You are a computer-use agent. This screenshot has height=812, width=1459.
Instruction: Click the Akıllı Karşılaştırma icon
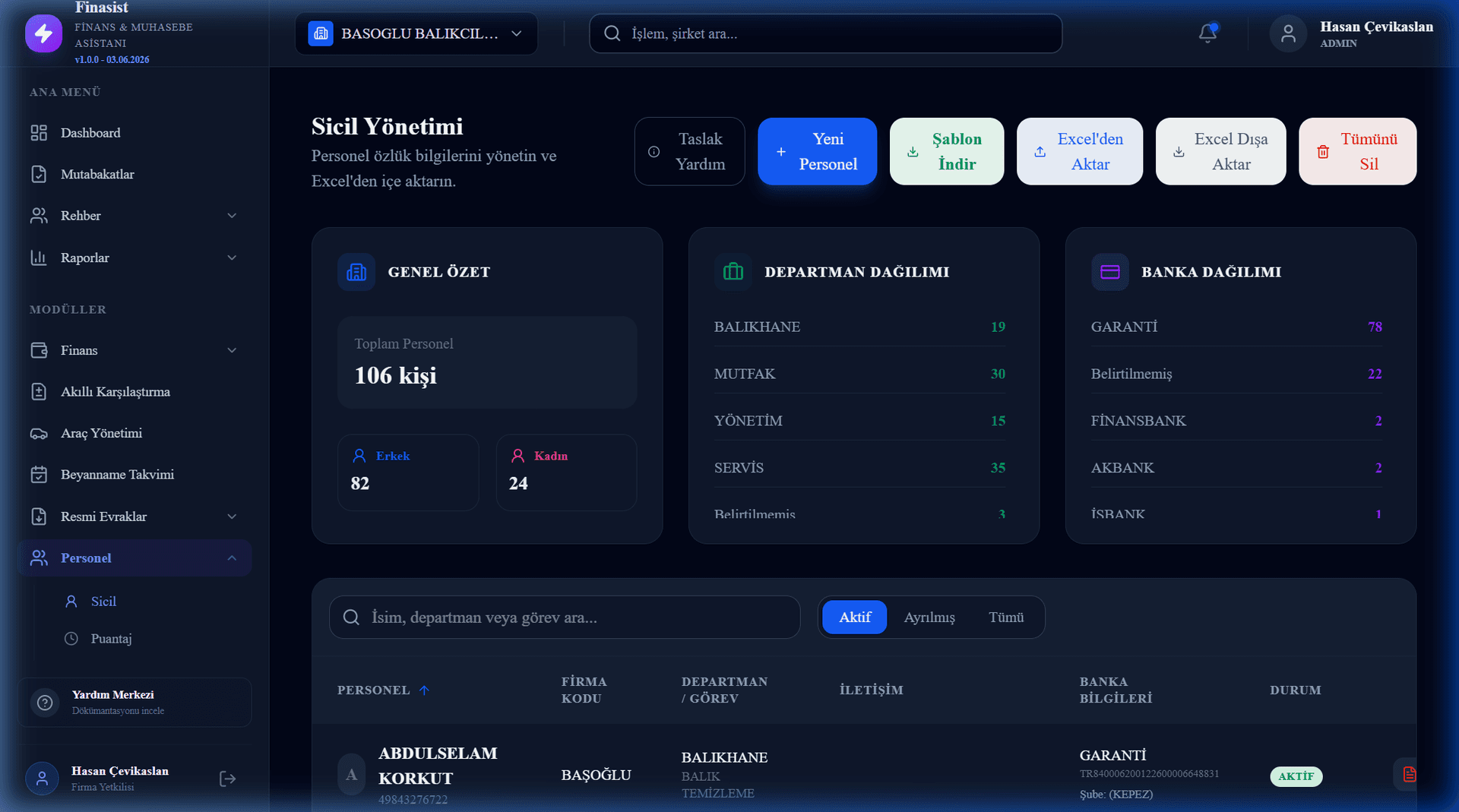point(39,392)
